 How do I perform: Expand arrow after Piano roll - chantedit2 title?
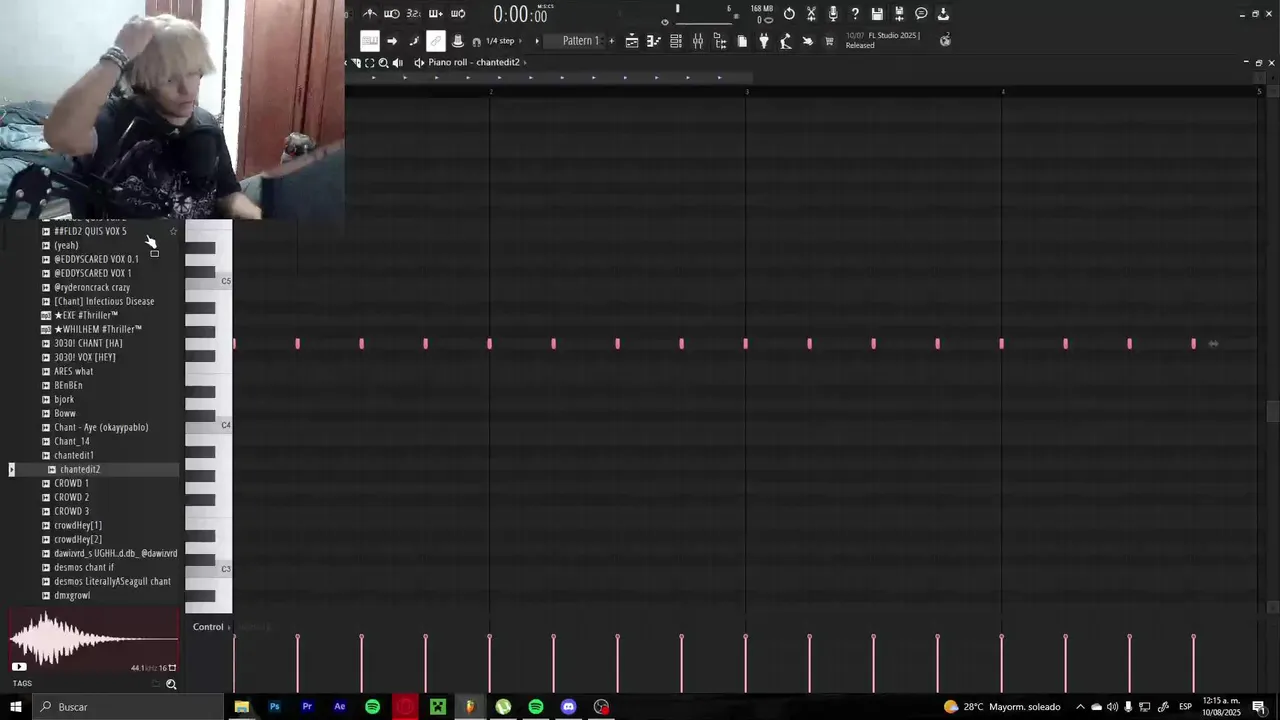(525, 62)
